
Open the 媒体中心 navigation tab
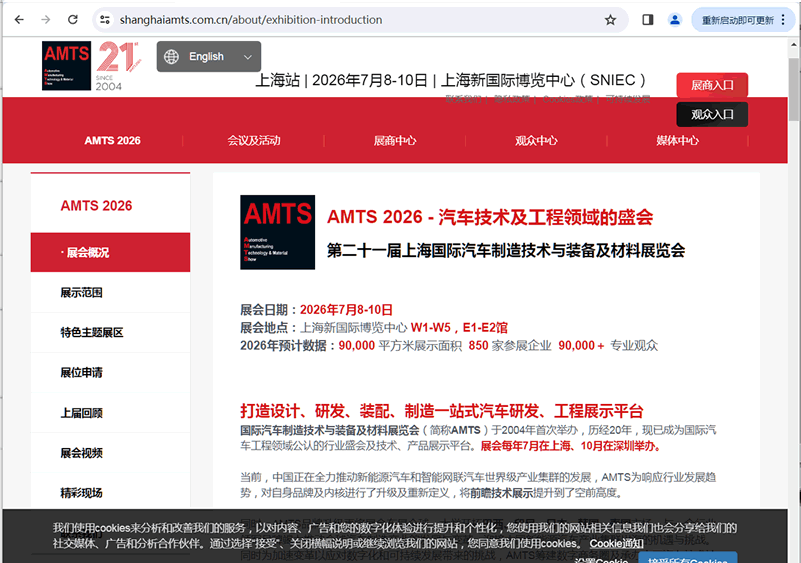[677, 140]
